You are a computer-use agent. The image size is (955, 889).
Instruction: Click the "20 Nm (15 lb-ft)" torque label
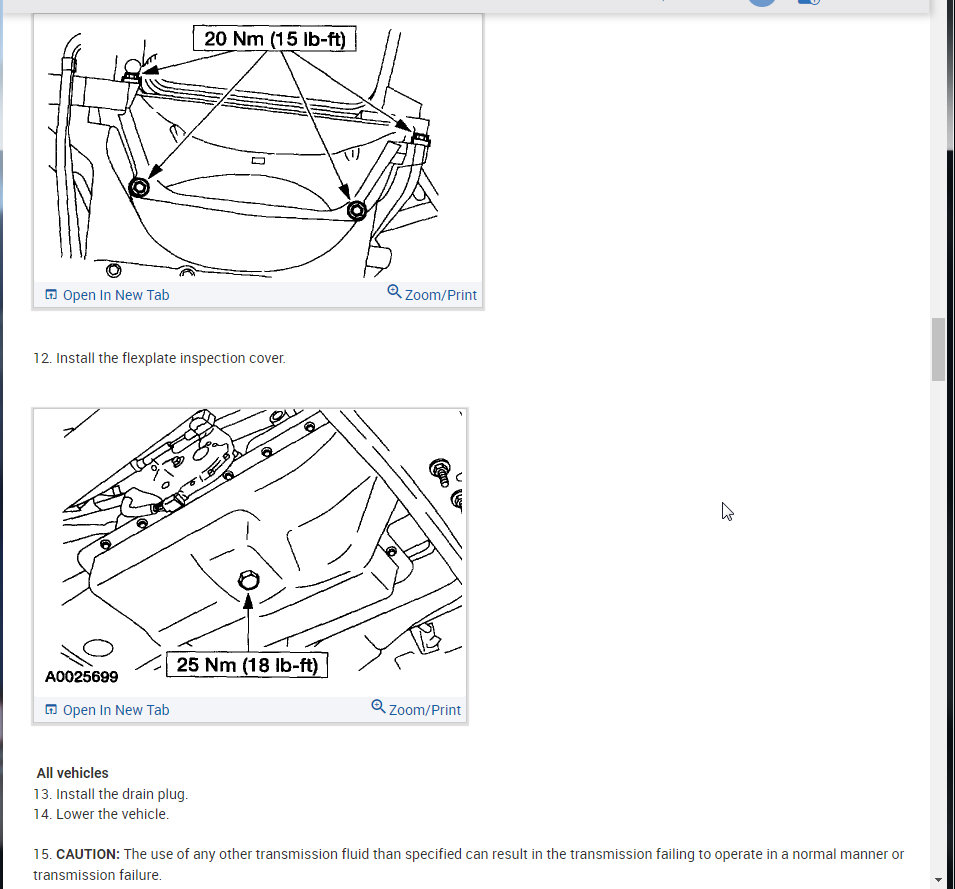point(275,39)
